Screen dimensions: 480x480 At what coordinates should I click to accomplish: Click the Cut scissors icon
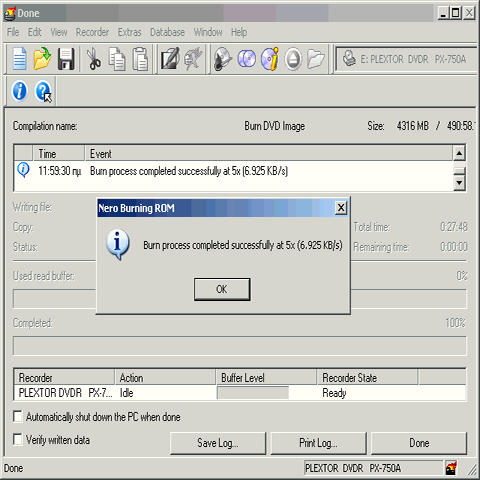point(94,59)
